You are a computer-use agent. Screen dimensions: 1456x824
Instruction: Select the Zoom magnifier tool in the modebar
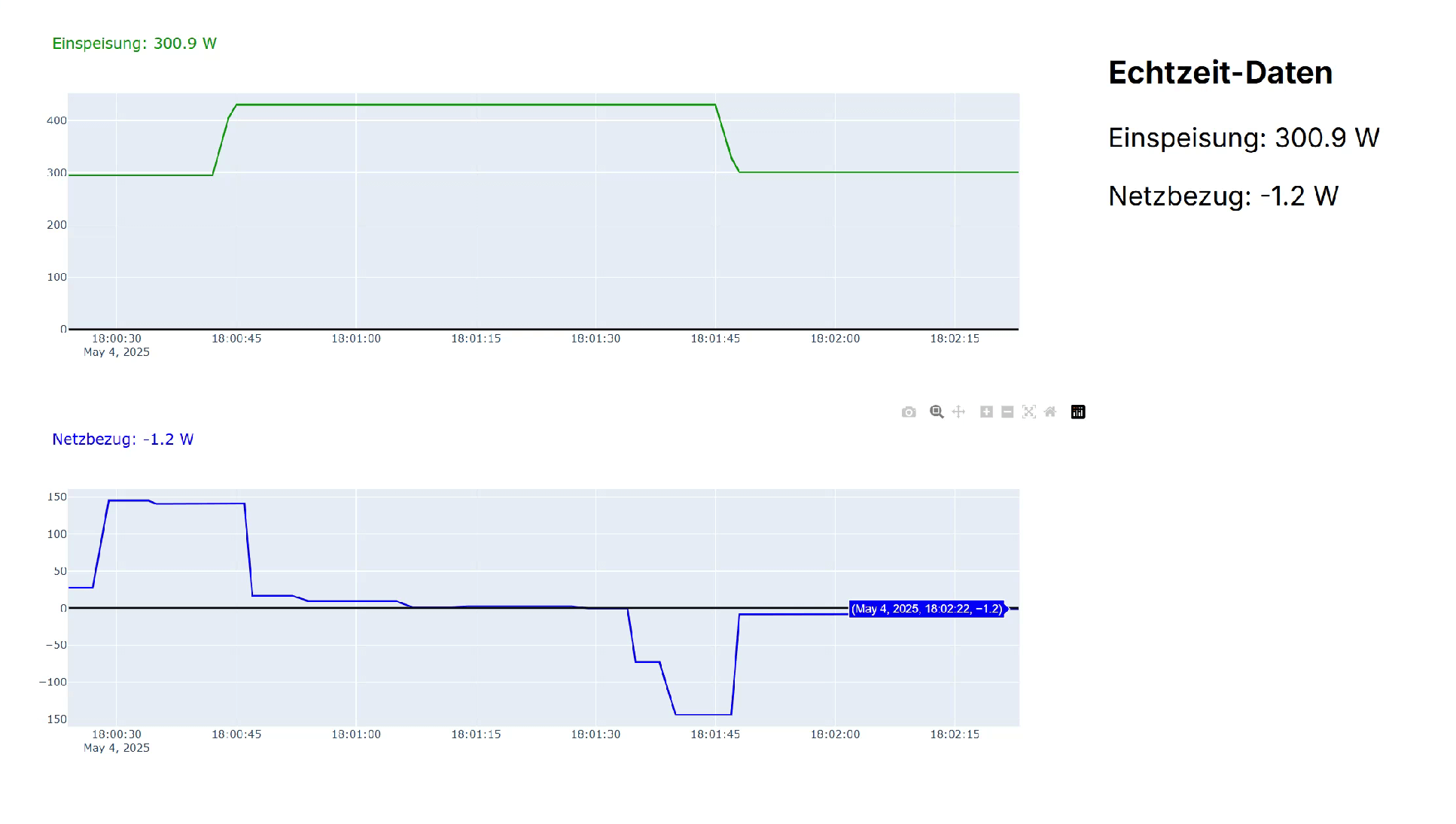pos(937,412)
